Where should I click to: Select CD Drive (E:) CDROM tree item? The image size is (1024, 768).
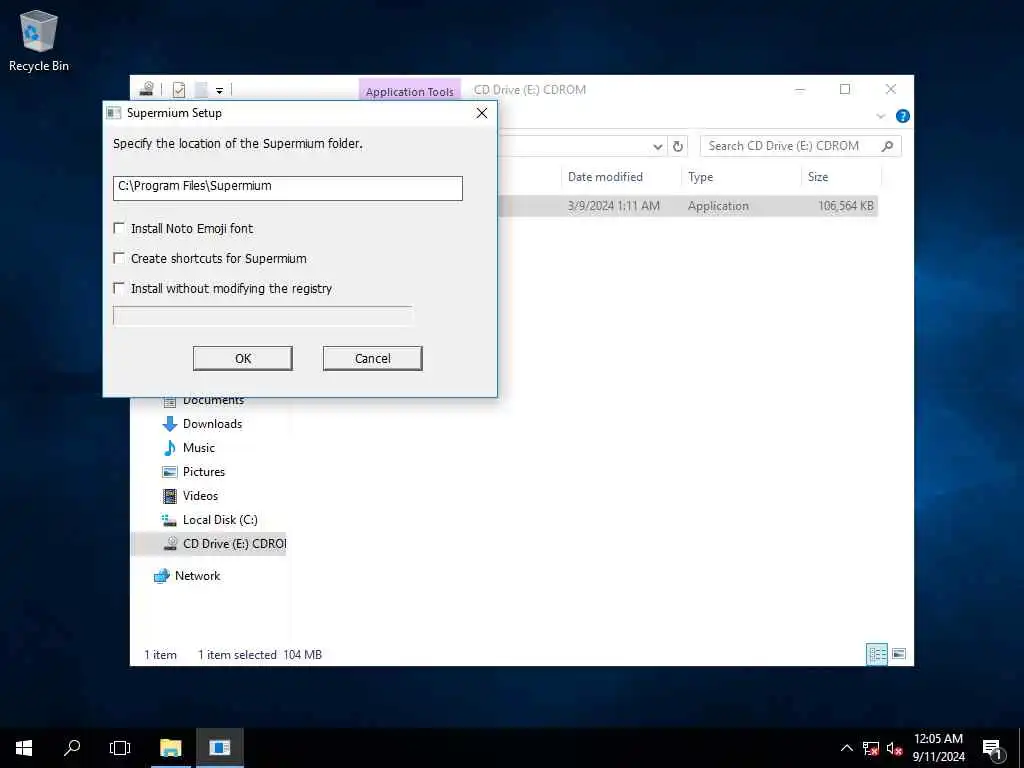[209, 543]
